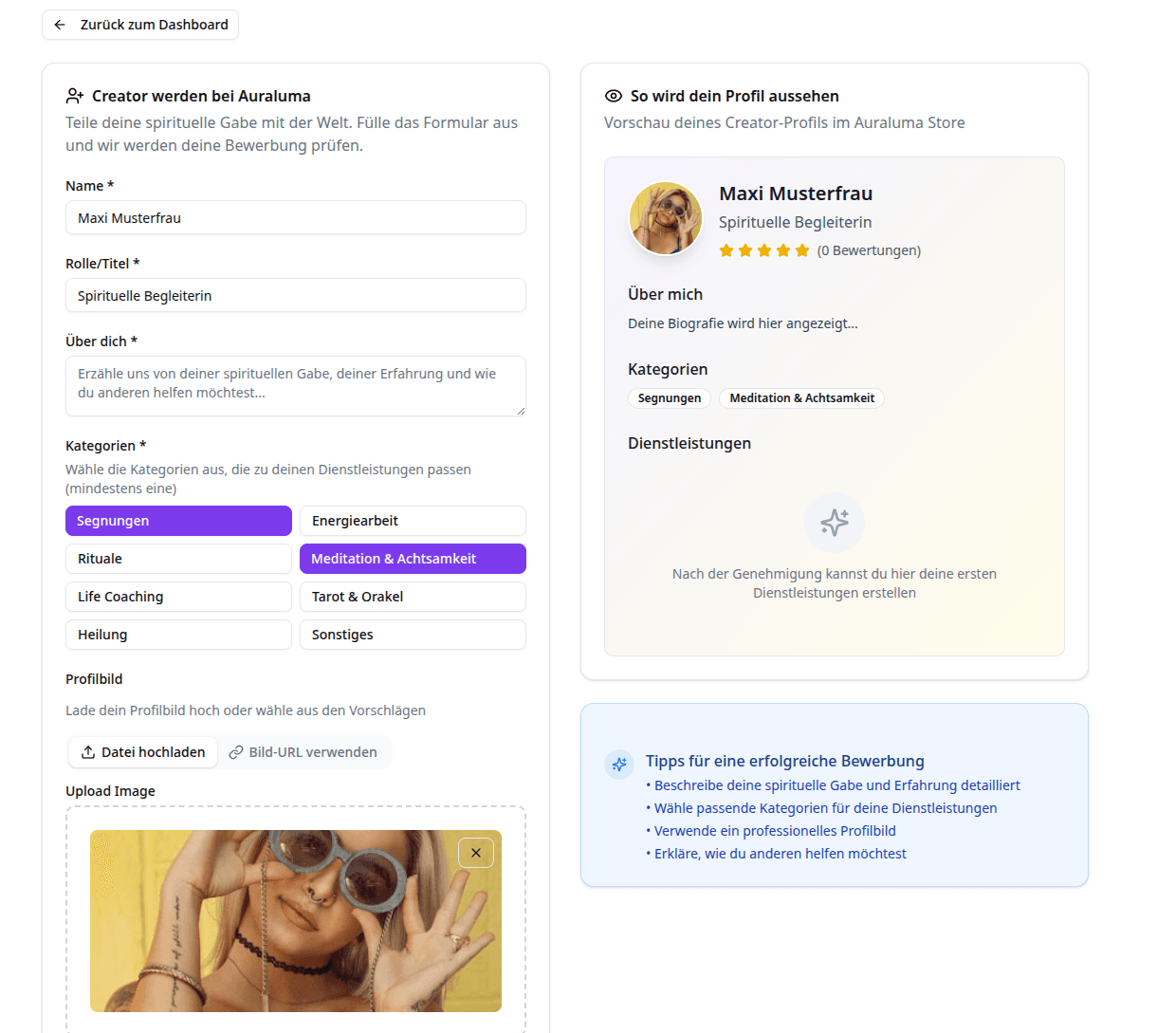This screenshot has height=1033, width=1176.
Task: Enable the Energiearbeit category
Action: tap(413, 520)
